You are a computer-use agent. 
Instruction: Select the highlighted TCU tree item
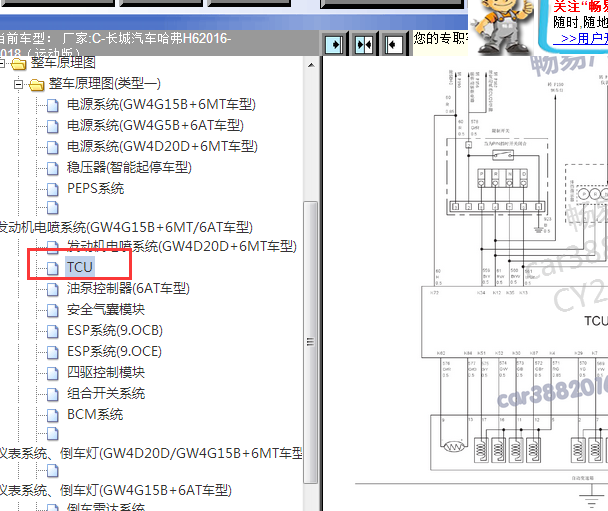[79, 267]
